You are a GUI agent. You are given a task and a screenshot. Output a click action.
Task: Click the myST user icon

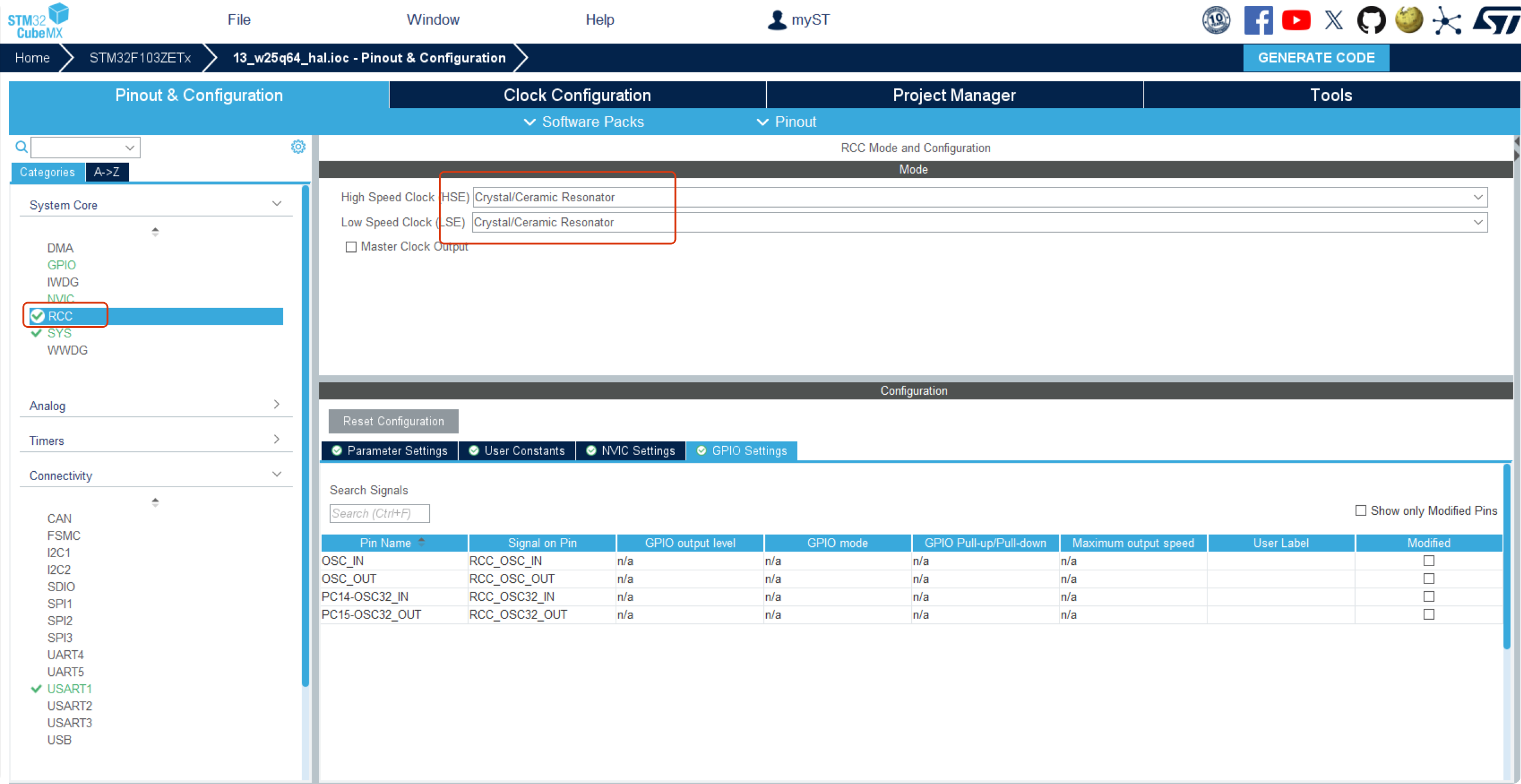[x=776, y=20]
